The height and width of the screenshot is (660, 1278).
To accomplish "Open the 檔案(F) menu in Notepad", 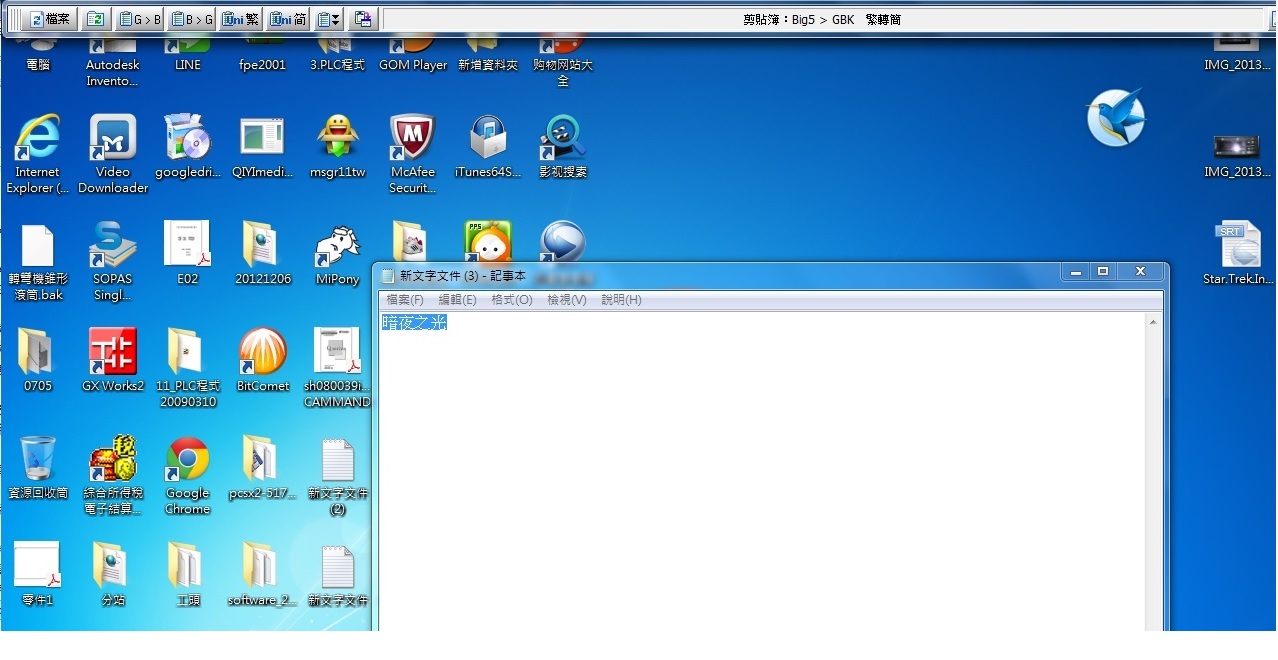I will [405, 300].
